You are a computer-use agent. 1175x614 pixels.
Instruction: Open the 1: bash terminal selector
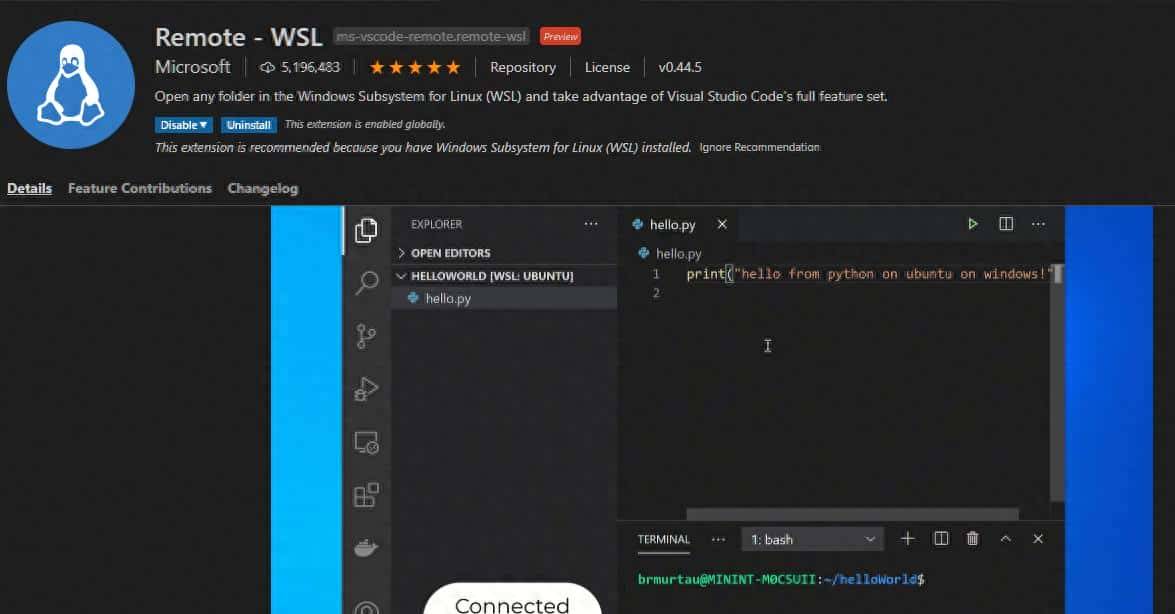pyautogui.click(x=812, y=539)
